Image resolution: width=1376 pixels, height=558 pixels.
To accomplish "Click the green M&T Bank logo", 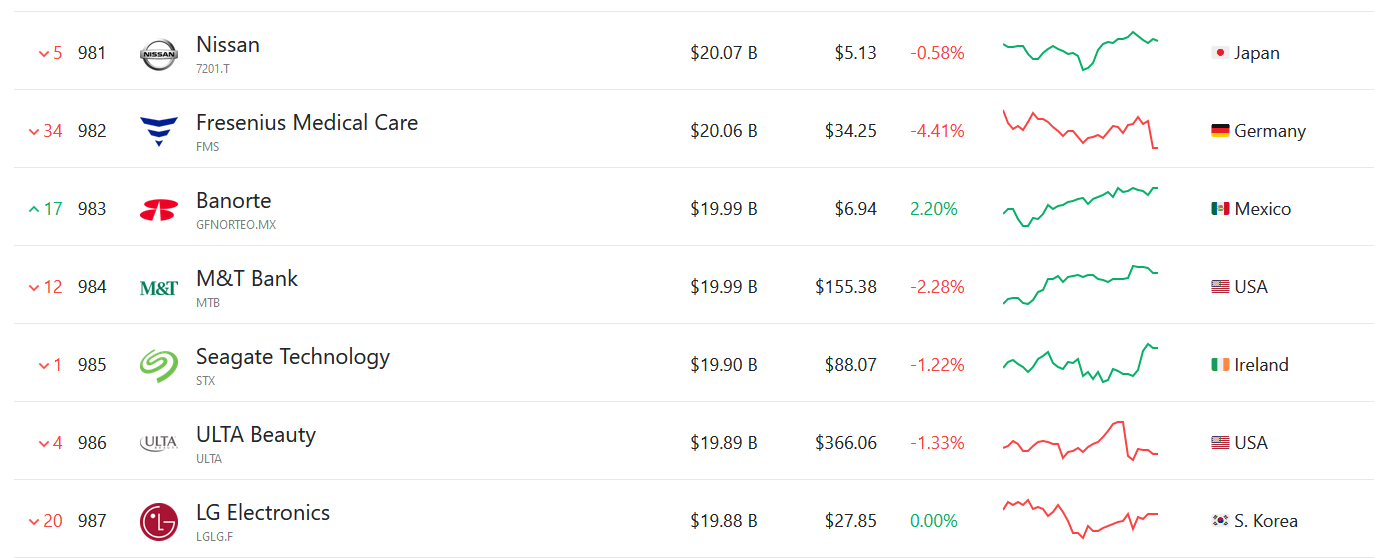I will pos(159,288).
